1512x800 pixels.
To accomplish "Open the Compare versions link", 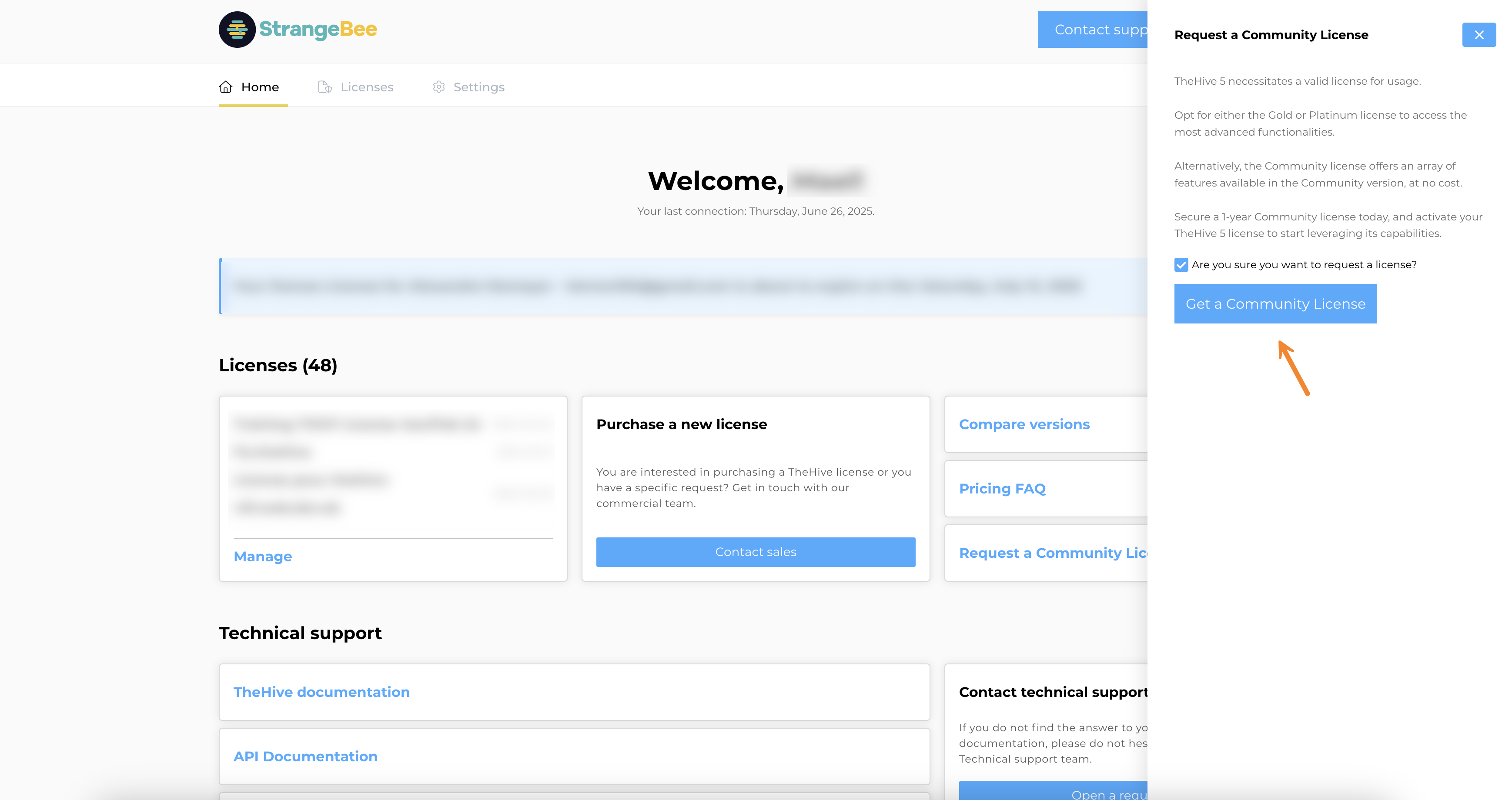I will pyautogui.click(x=1024, y=424).
